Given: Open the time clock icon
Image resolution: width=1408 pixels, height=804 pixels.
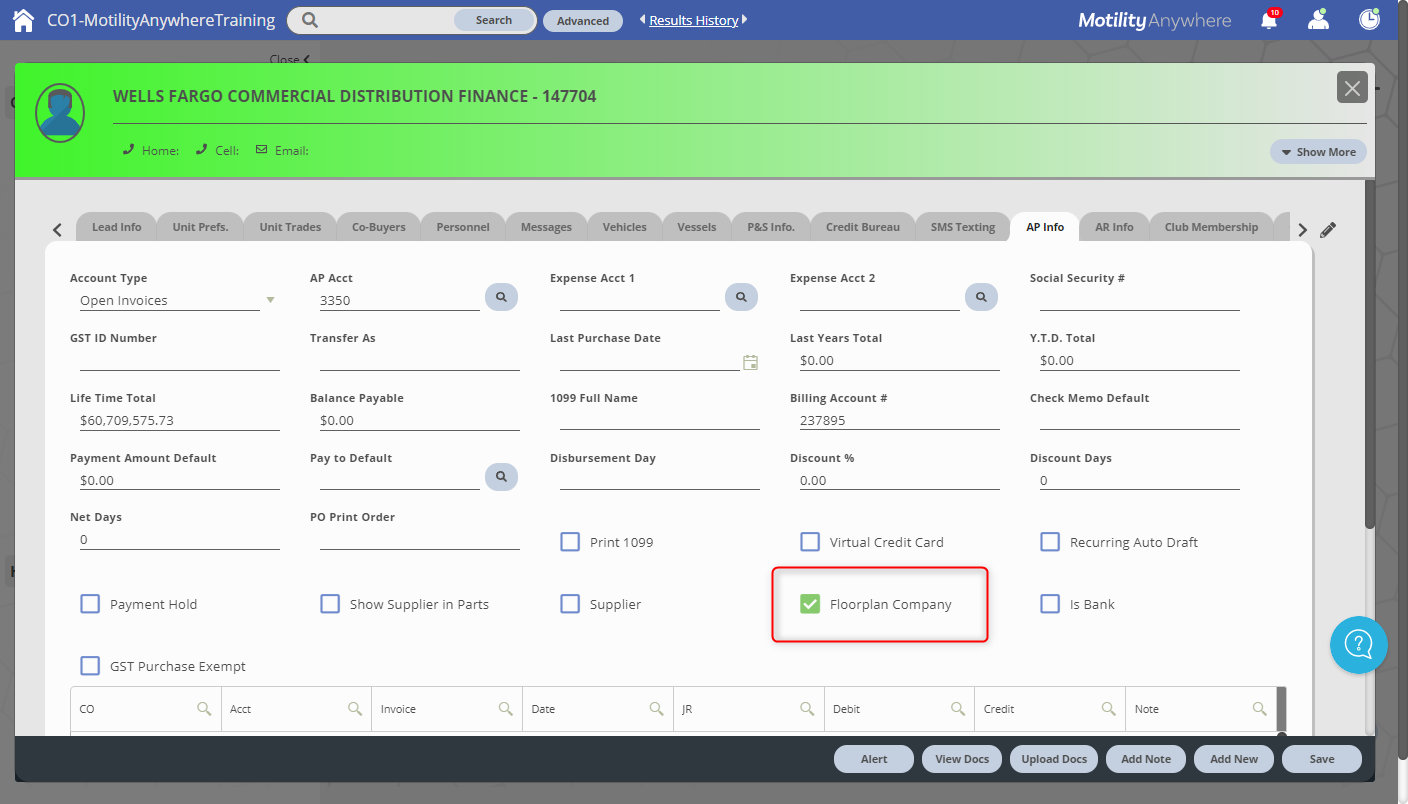Looking at the screenshot, I should pos(1370,20).
